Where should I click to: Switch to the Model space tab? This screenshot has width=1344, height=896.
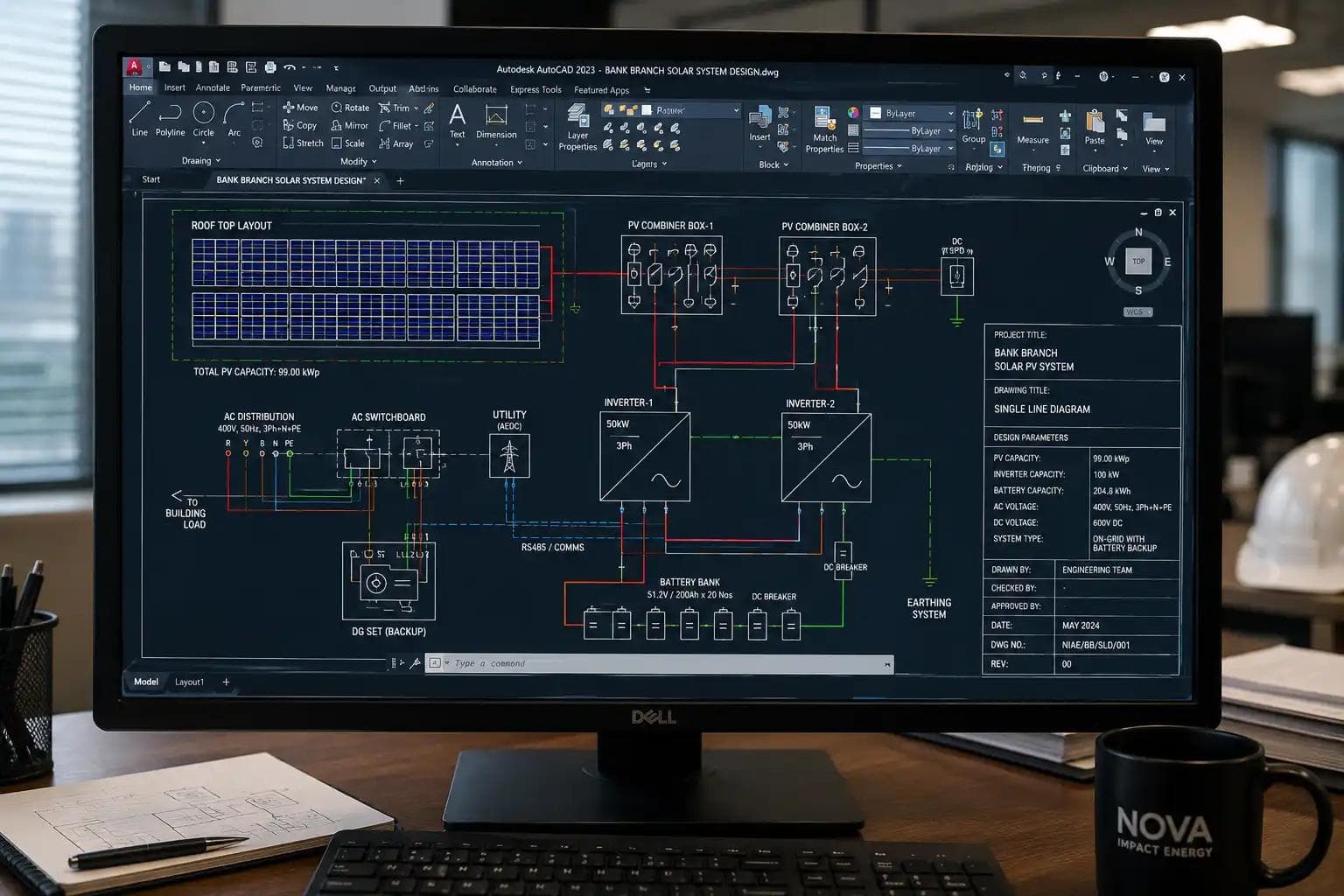(x=146, y=682)
